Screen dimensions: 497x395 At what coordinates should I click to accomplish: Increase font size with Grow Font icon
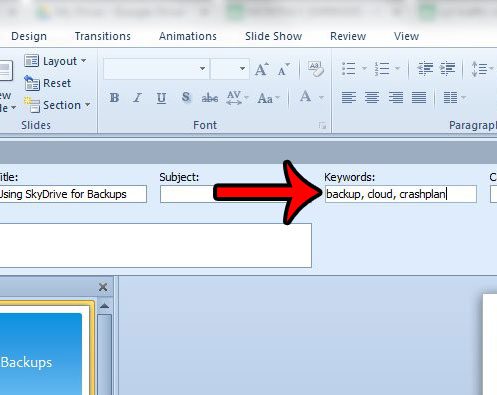[x=262, y=69]
